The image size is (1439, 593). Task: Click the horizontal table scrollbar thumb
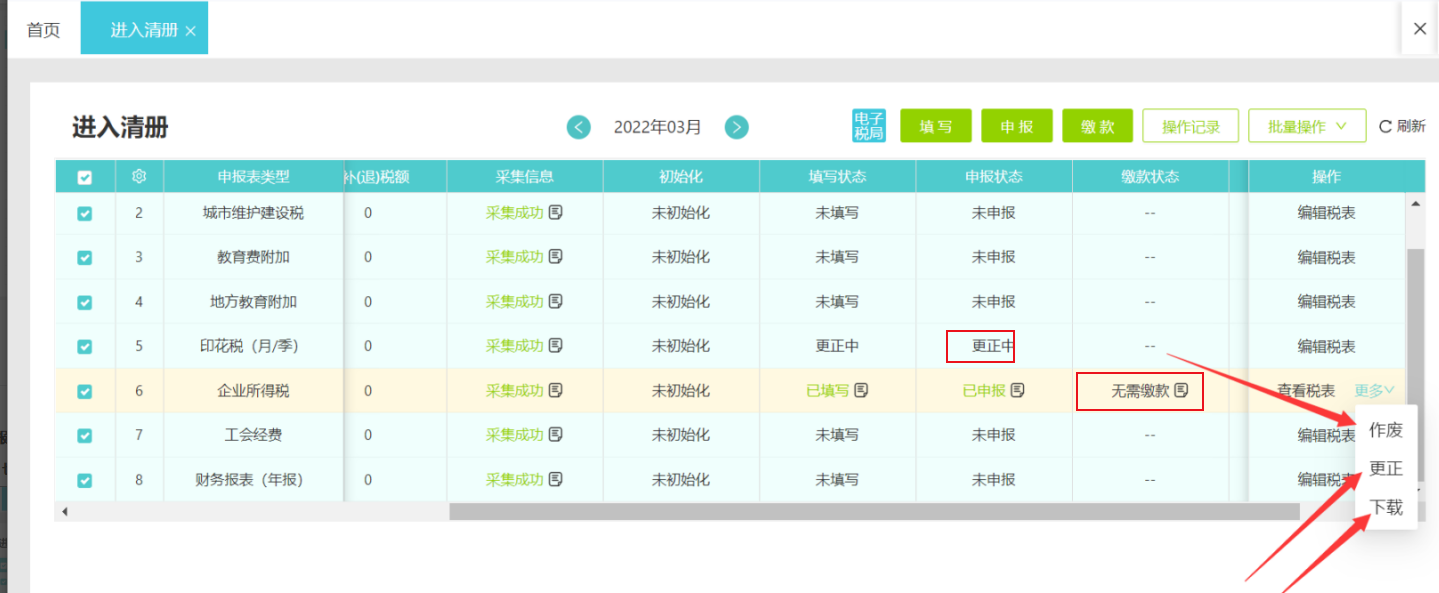tap(873, 511)
